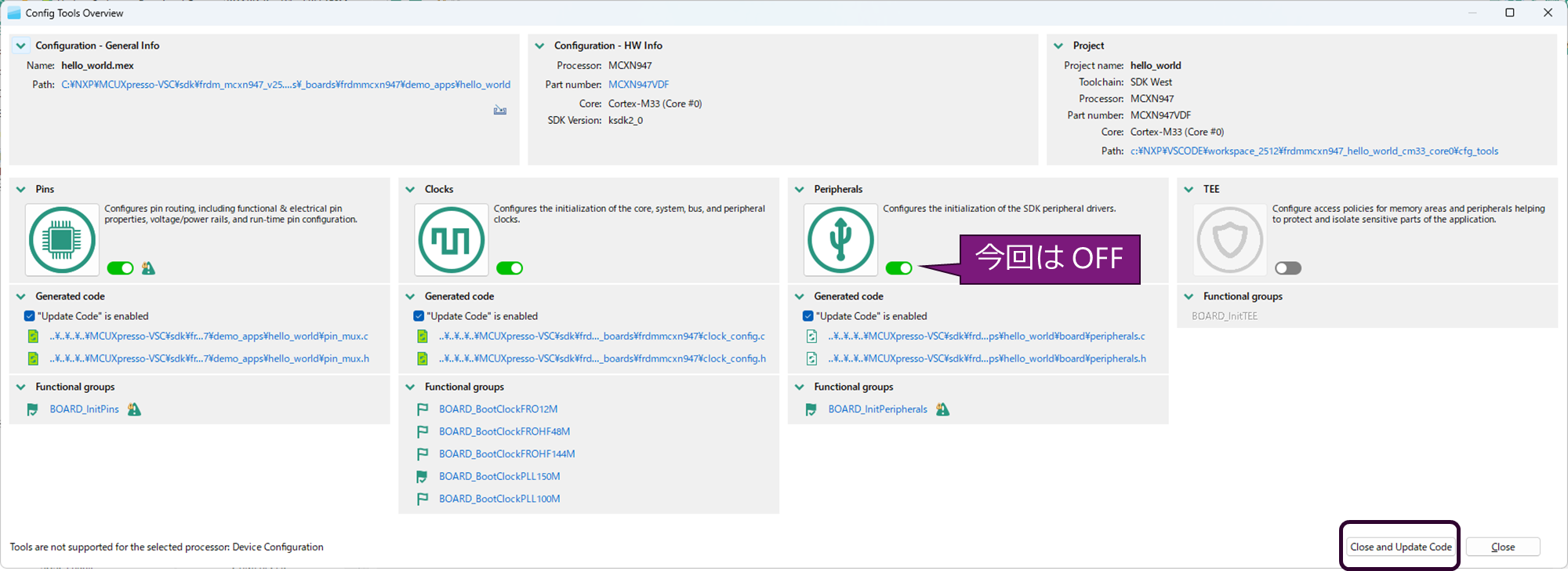
Task: Collapse Generated code under Clocks
Action: pyautogui.click(x=410, y=296)
